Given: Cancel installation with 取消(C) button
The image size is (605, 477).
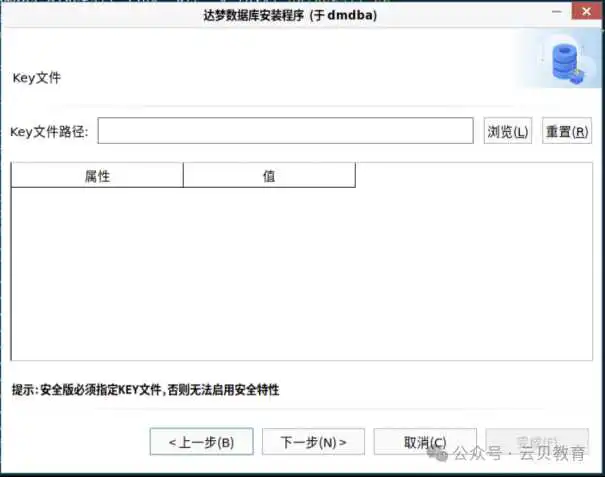Looking at the screenshot, I should point(425,441).
